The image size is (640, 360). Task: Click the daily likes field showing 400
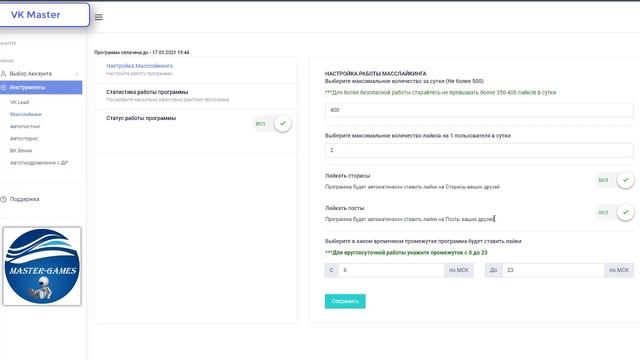(479, 110)
